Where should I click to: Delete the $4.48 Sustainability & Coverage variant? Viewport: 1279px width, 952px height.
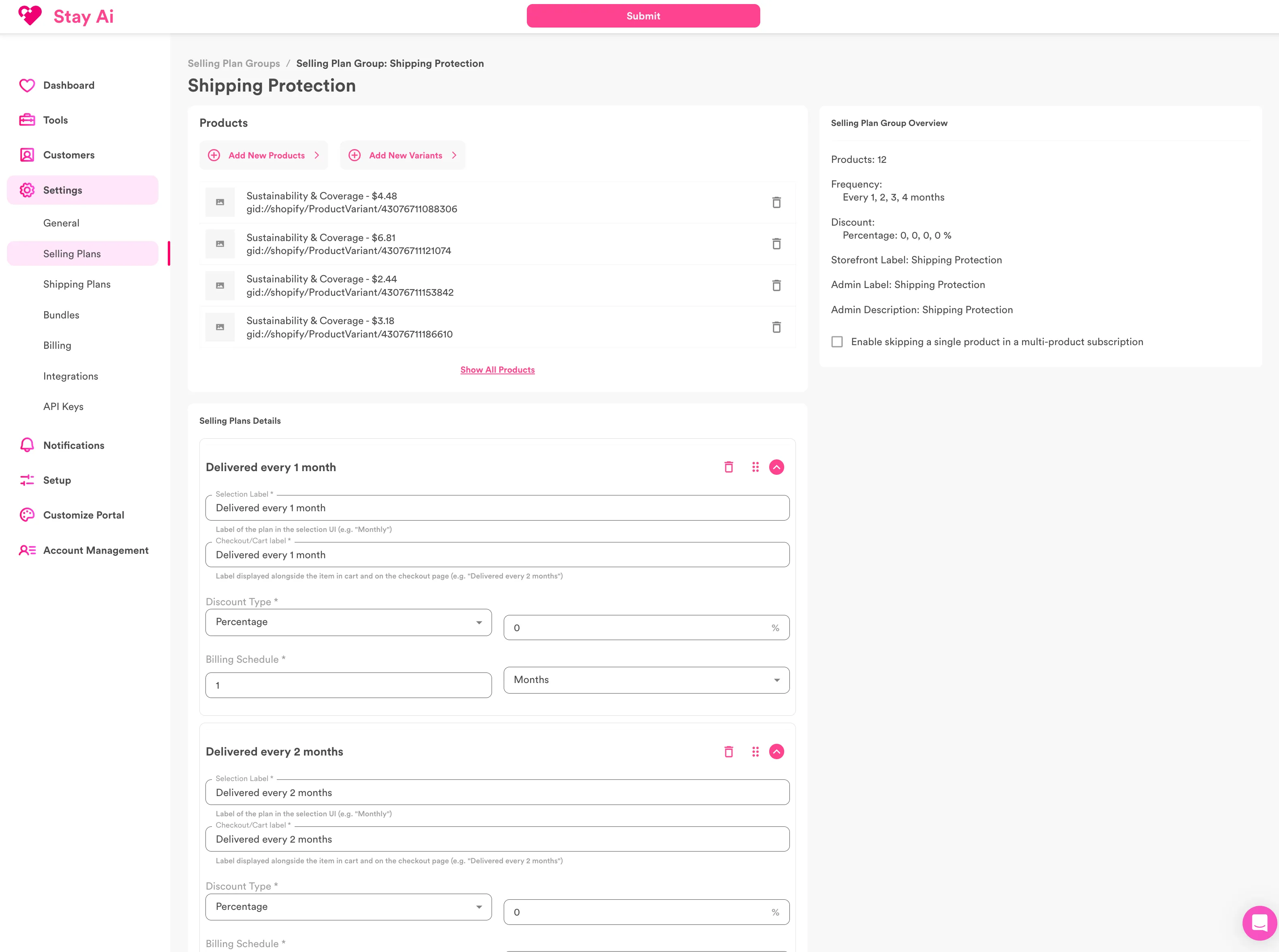click(x=776, y=202)
